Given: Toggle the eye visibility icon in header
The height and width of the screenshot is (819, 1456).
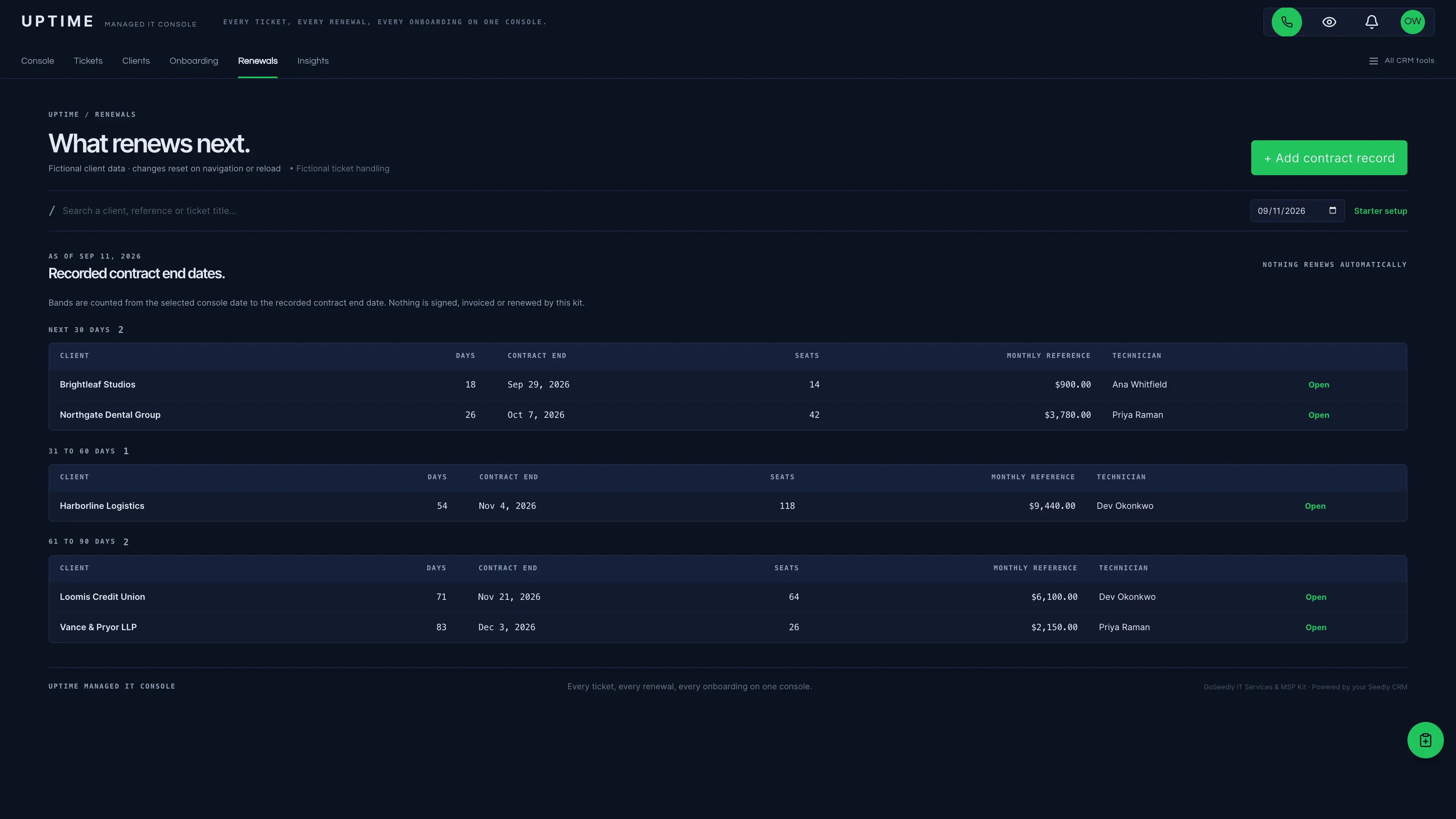Looking at the screenshot, I should [1329, 22].
